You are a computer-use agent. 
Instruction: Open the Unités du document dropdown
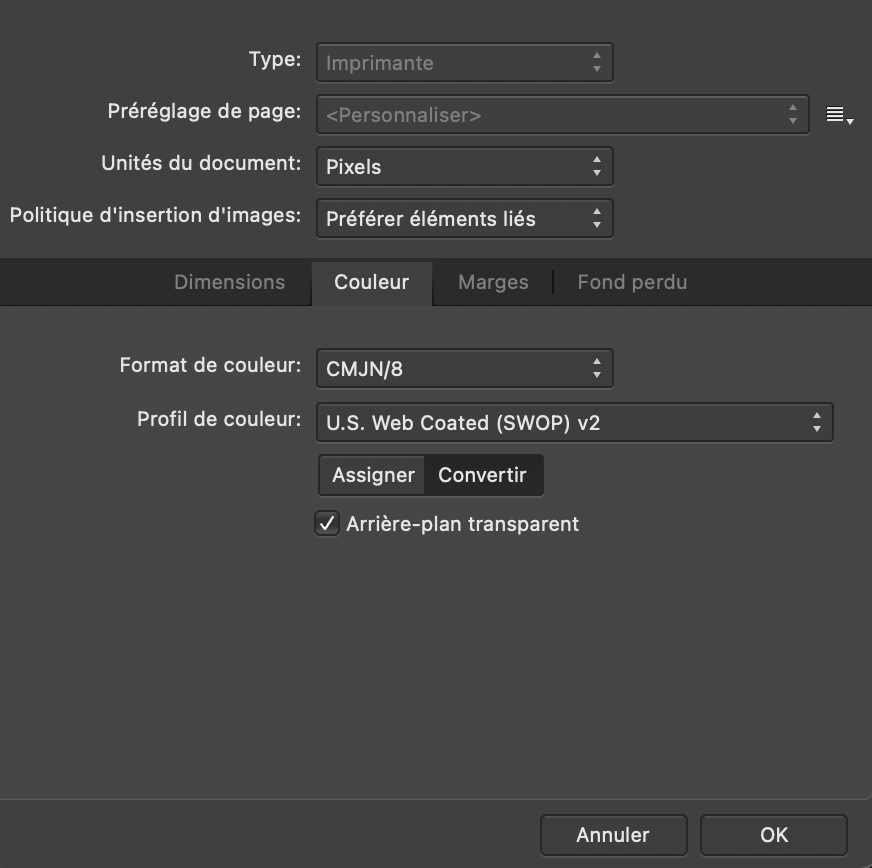[x=465, y=167]
